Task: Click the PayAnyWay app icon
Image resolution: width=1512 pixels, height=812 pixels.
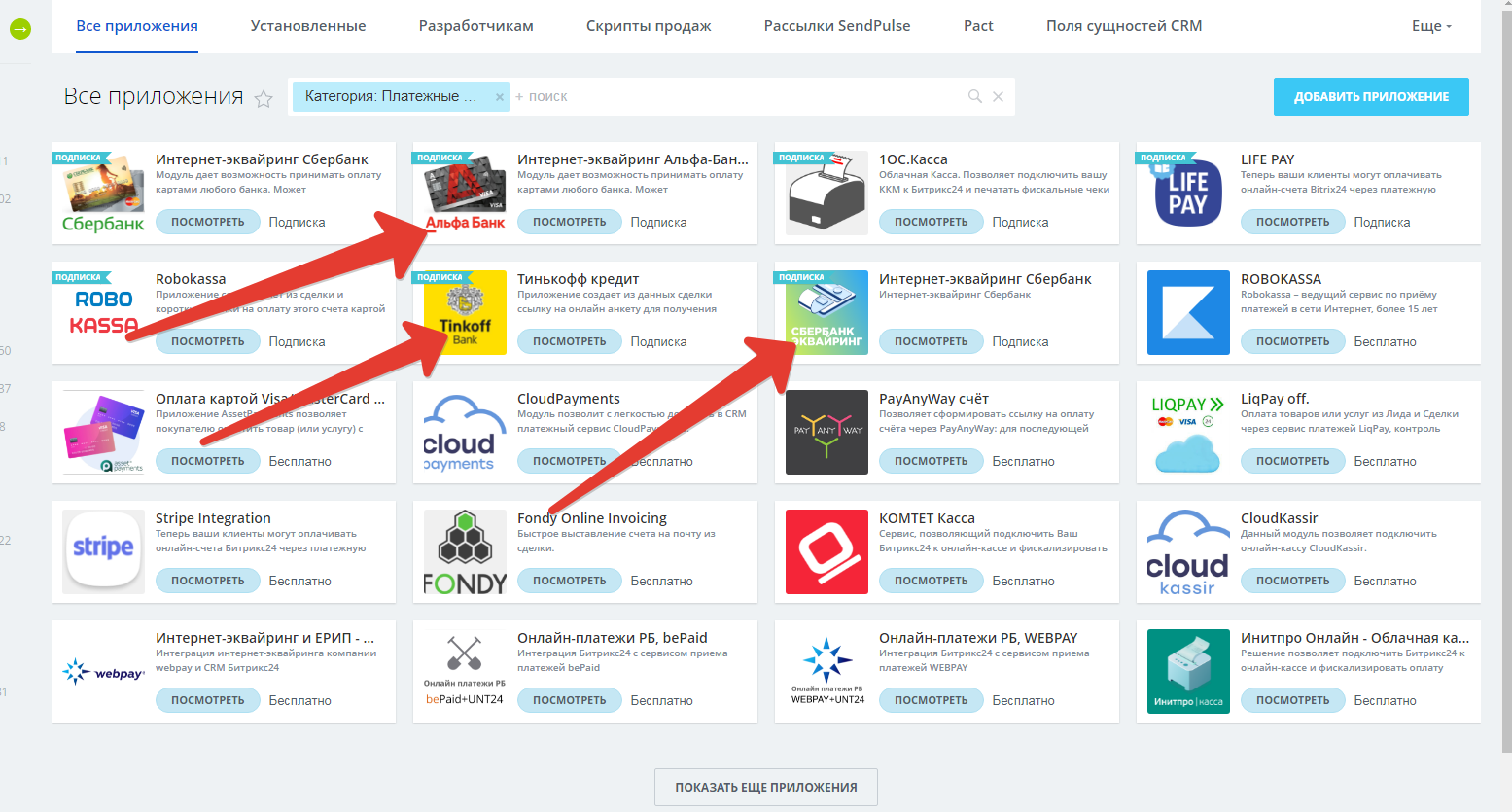Action: click(x=826, y=432)
